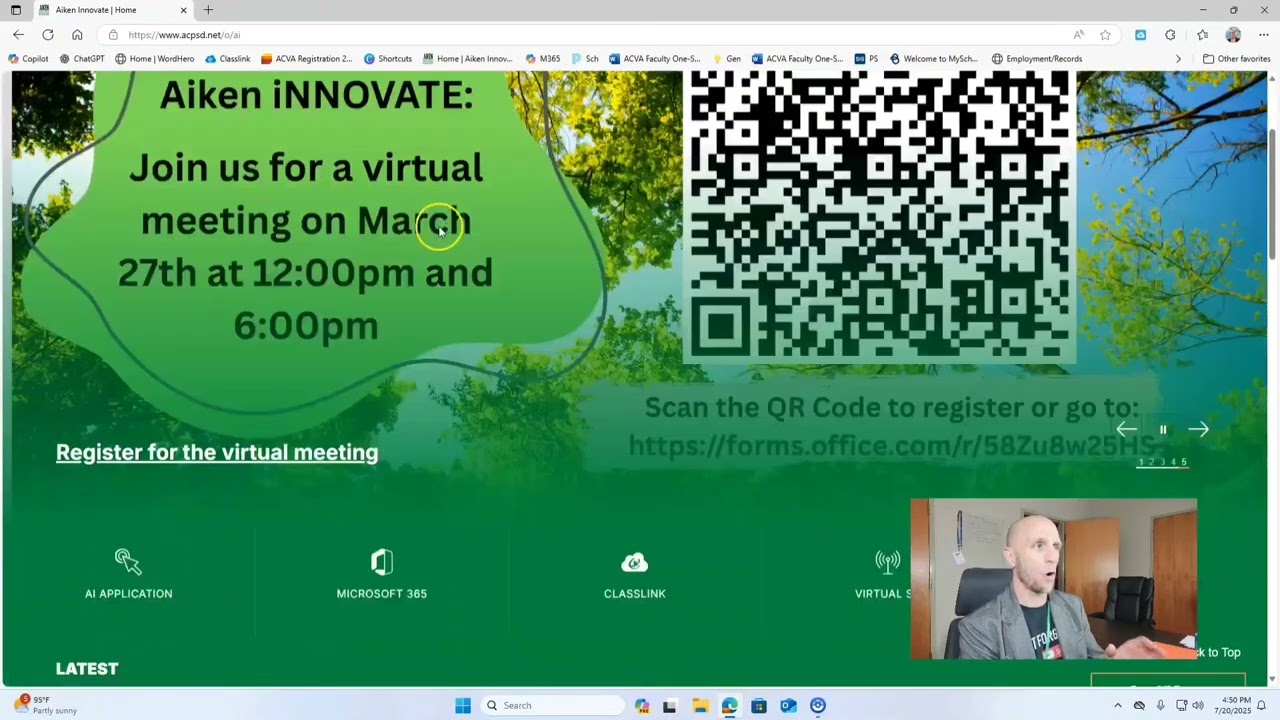Show the previous slide with the left arrow

tap(1126, 430)
